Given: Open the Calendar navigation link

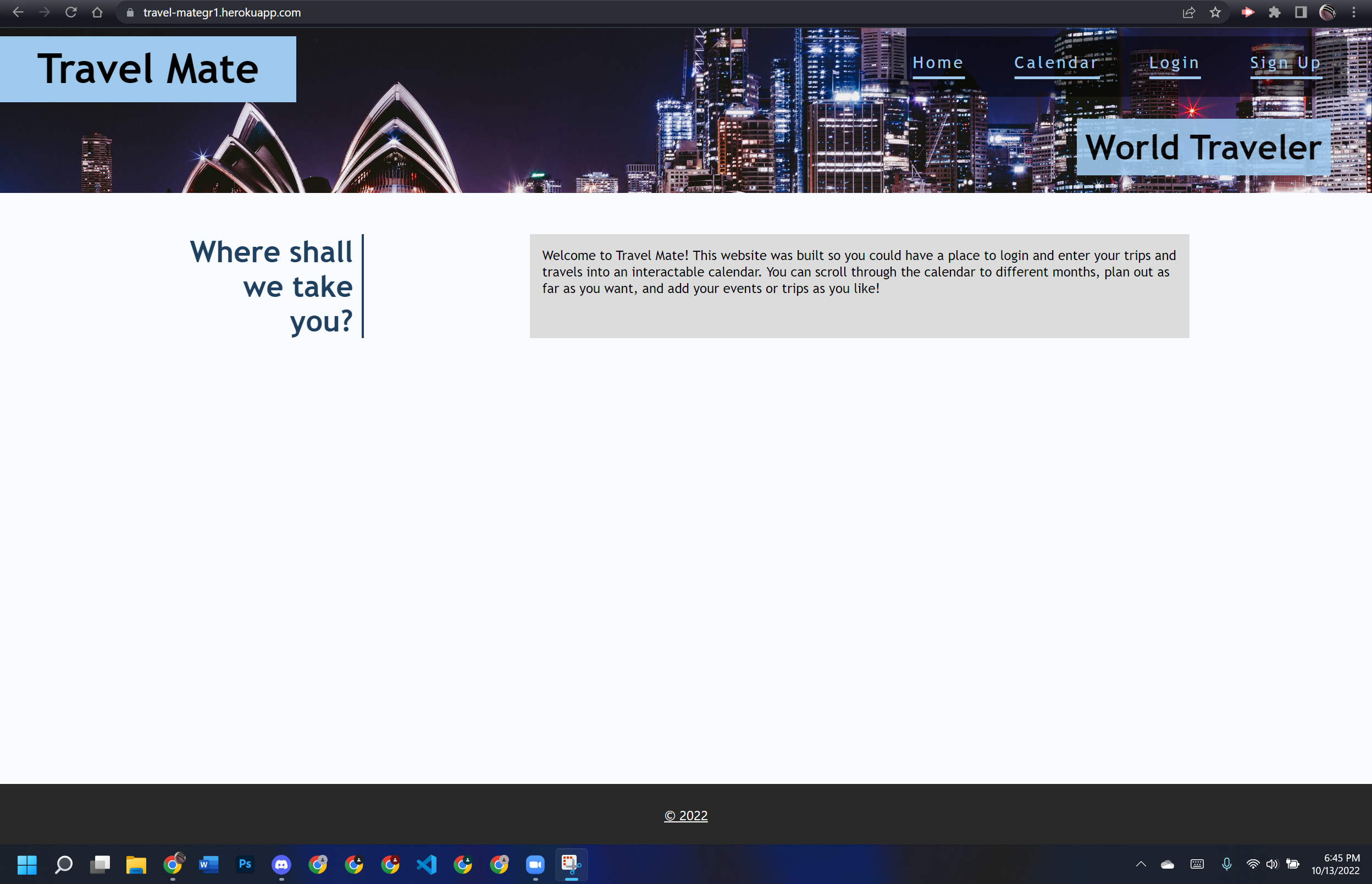Looking at the screenshot, I should pos(1056,62).
